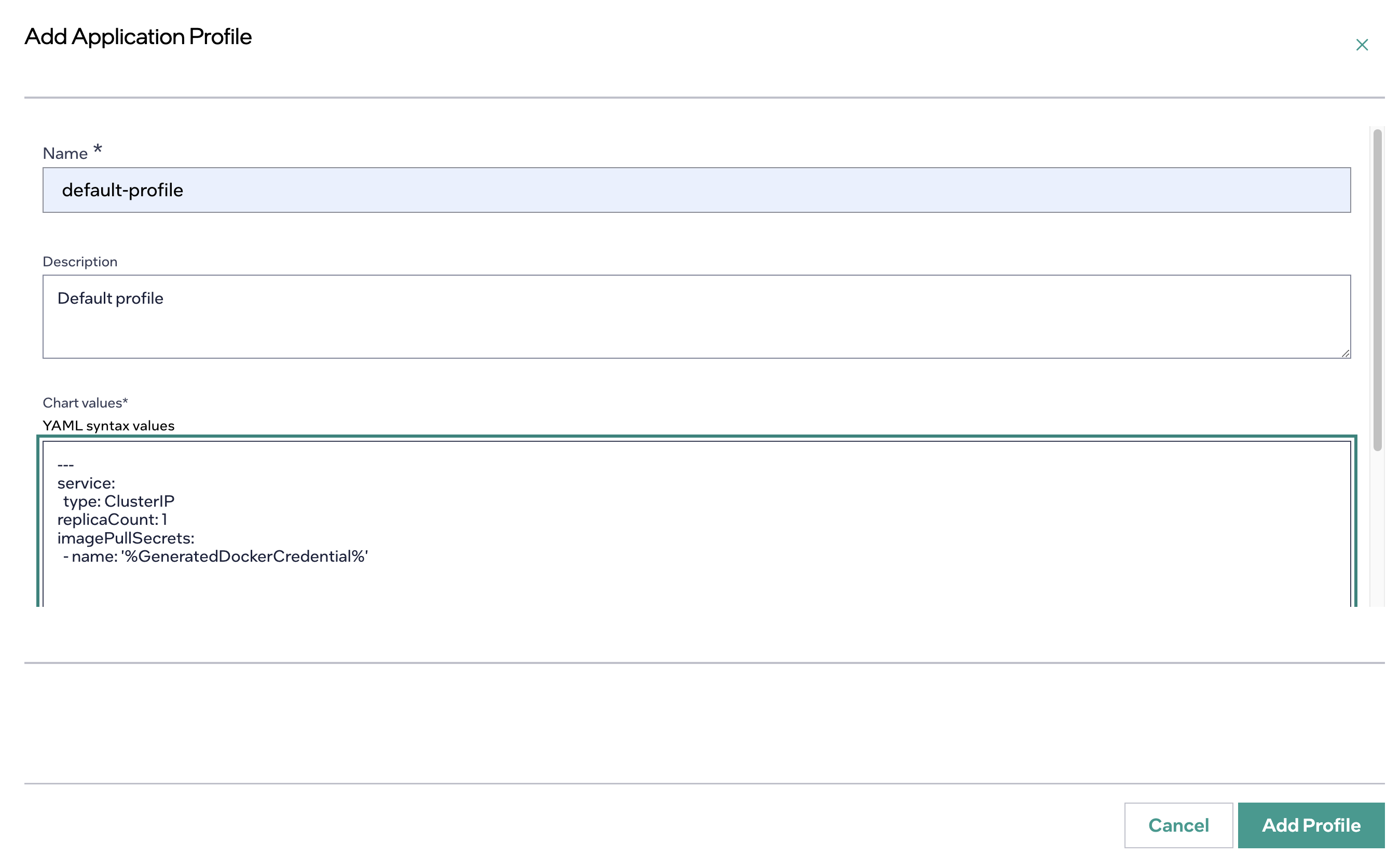This screenshot has height=868, width=1400.
Task: Click the "replicaCount: 1" YAML line
Action: [x=112, y=520]
